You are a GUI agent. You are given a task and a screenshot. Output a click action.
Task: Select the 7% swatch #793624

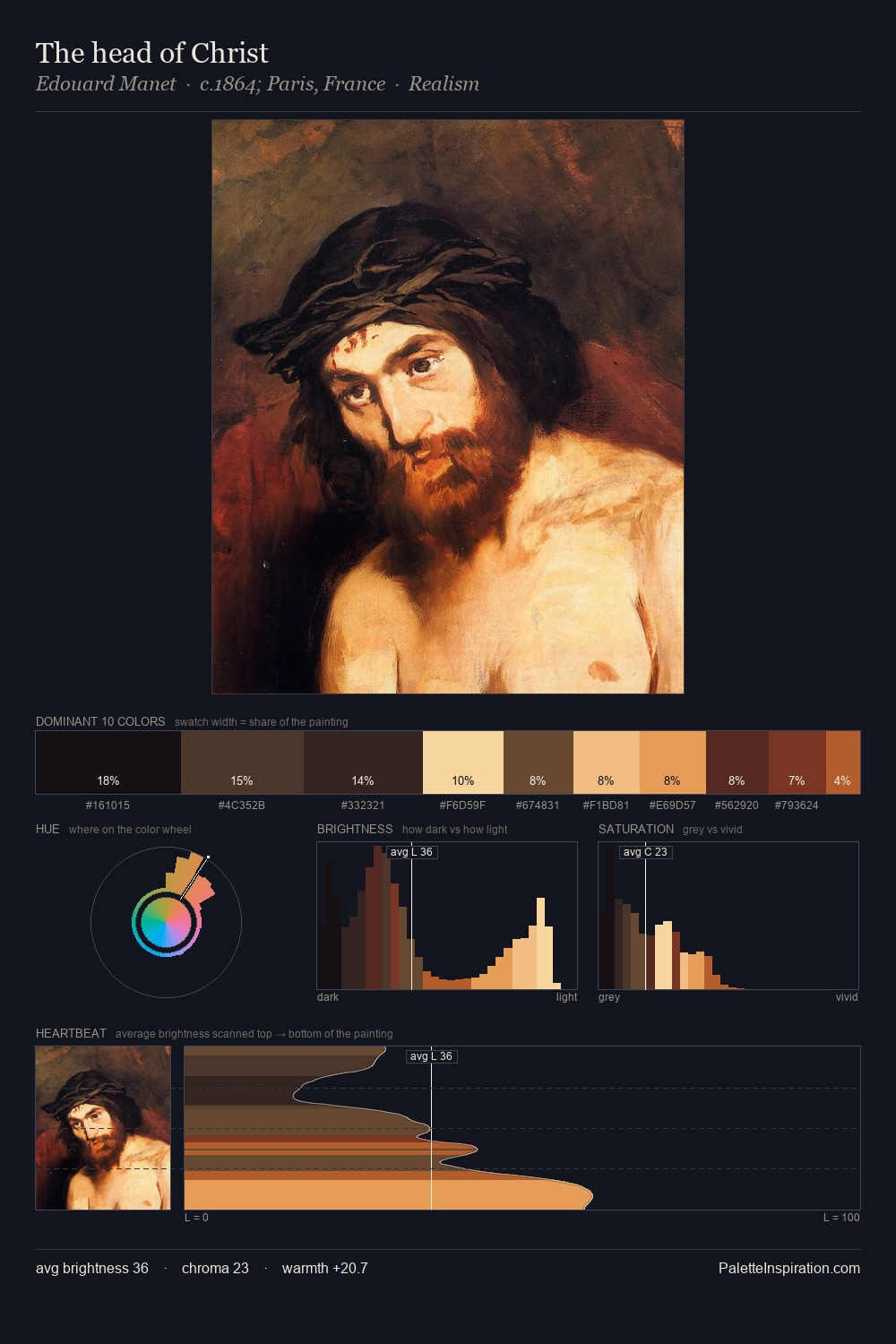[x=797, y=762]
